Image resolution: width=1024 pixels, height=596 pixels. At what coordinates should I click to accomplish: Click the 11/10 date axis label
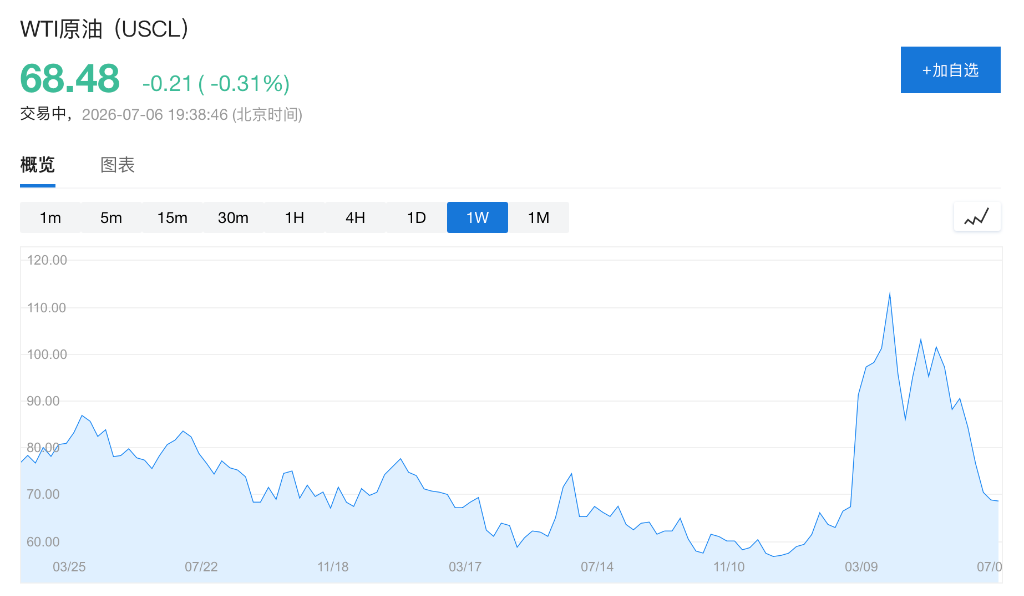(x=729, y=567)
